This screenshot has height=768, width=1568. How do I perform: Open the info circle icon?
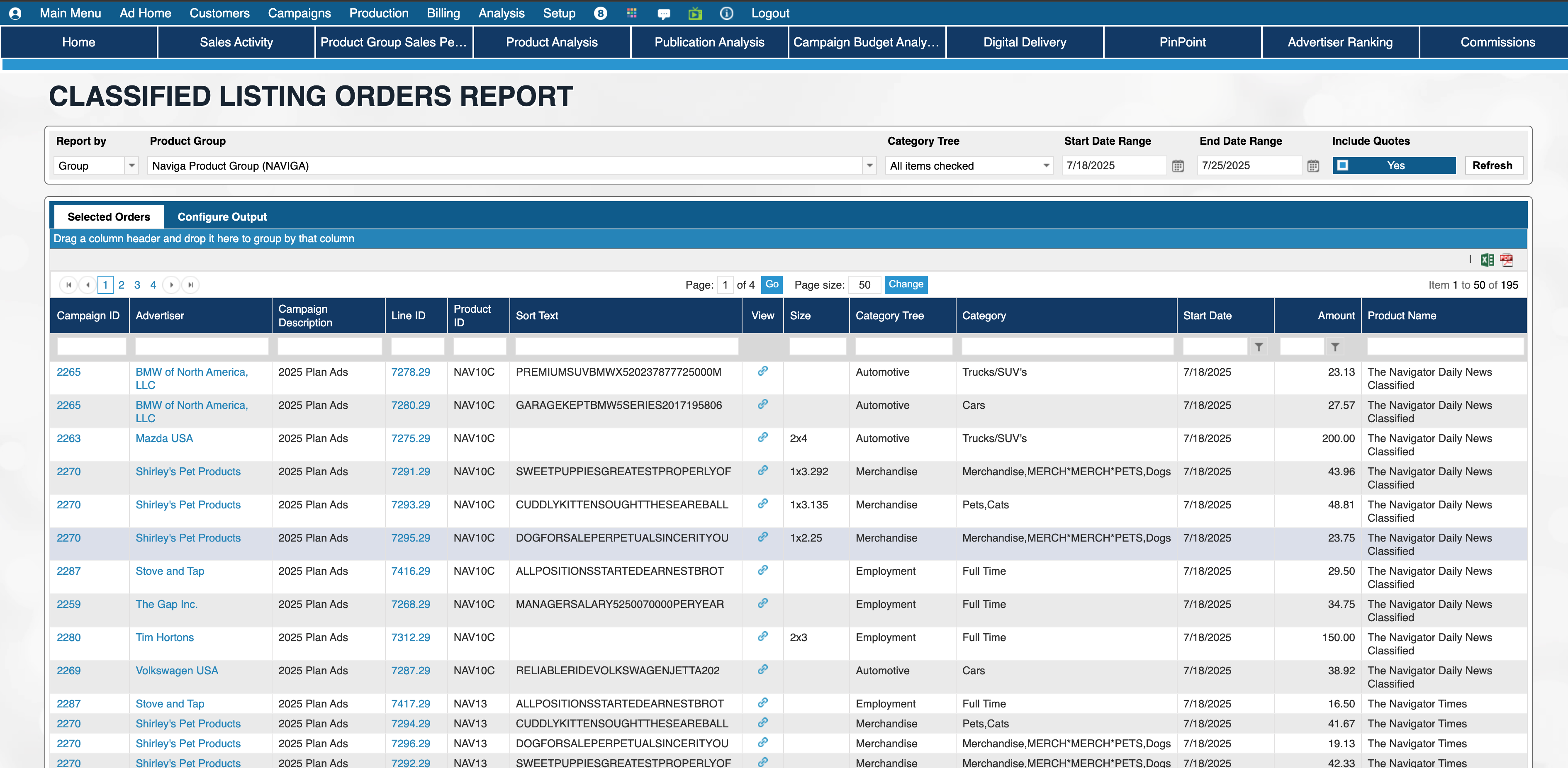pyautogui.click(x=726, y=13)
